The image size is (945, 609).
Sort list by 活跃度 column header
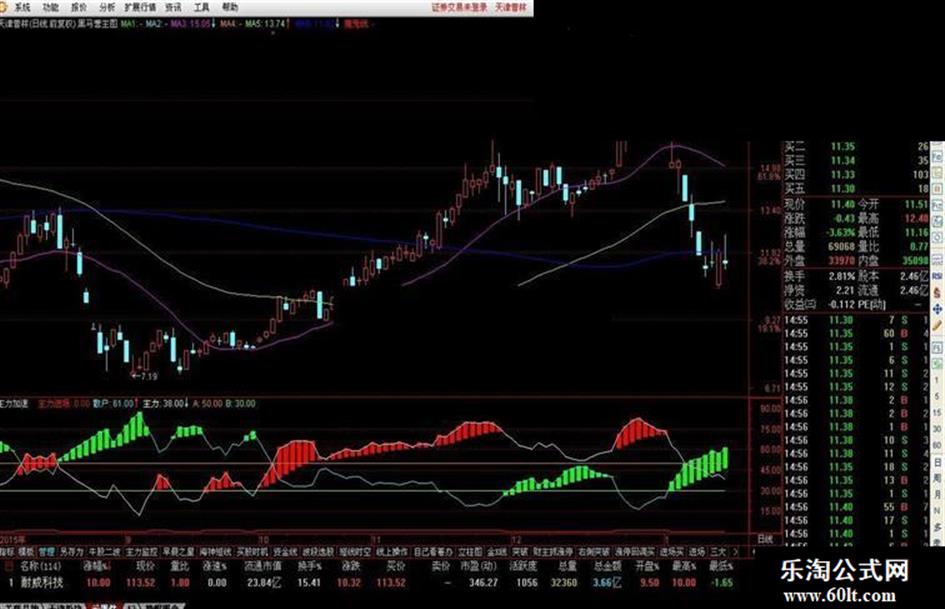[523, 567]
